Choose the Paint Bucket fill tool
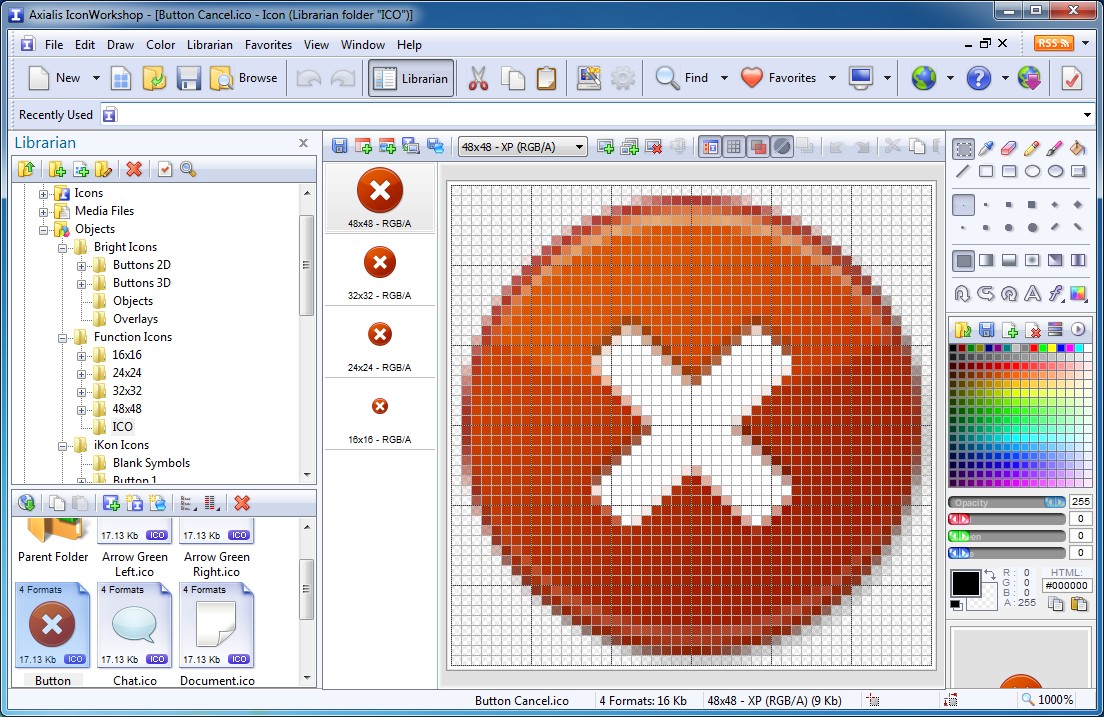 tap(1077, 148)
